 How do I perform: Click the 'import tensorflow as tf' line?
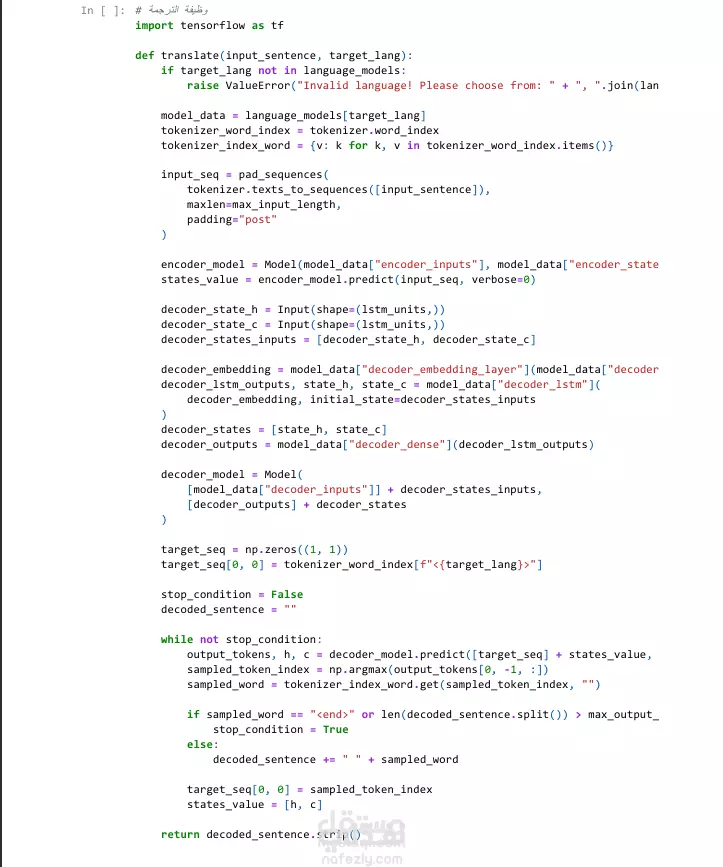coord(209,25)
